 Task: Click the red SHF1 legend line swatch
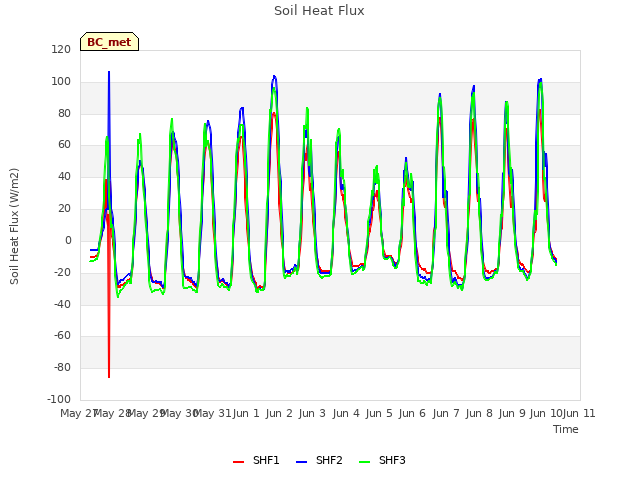pos(238,462)
